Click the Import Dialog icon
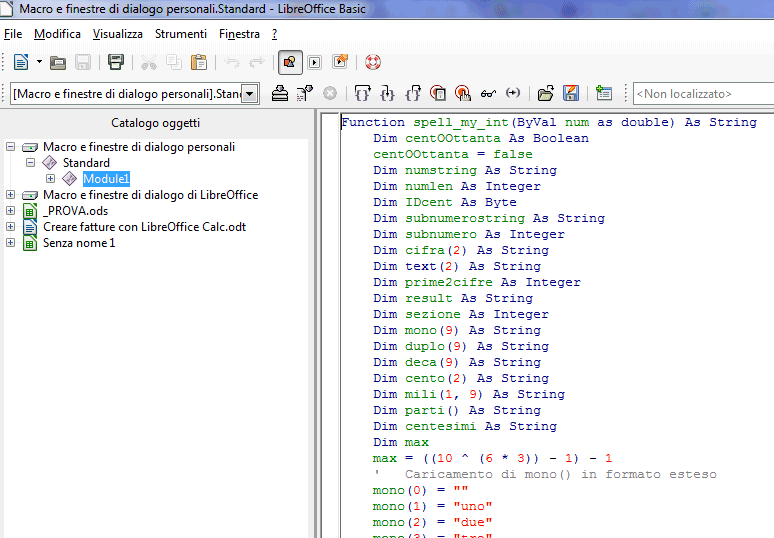 point(603,93)
